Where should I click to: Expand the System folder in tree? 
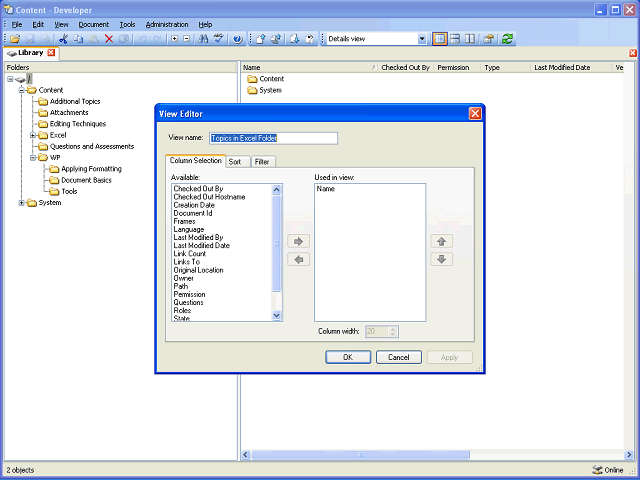pyautogui.click(x=22, y=202)
